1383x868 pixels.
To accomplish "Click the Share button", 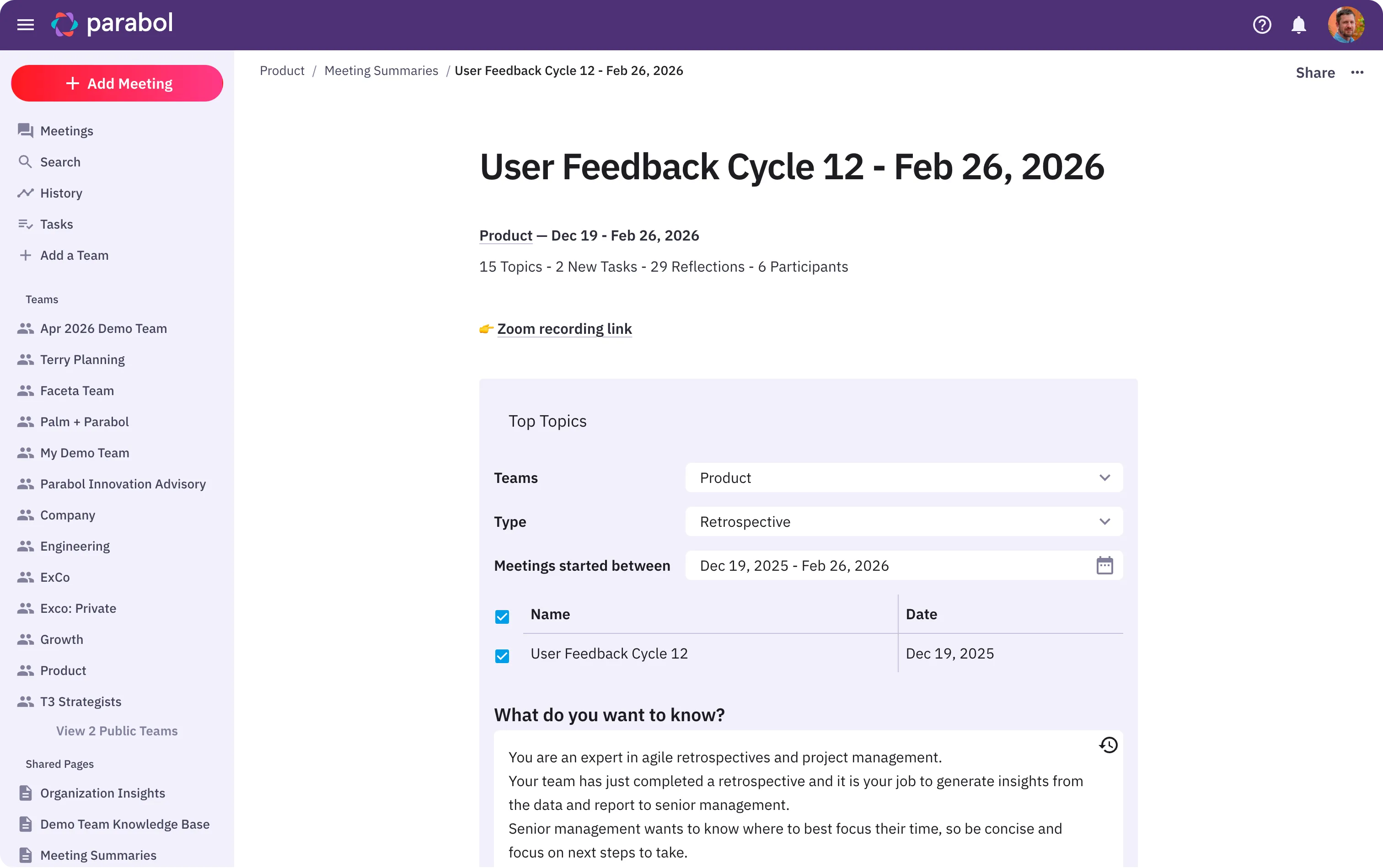I will click(1315, 72).
